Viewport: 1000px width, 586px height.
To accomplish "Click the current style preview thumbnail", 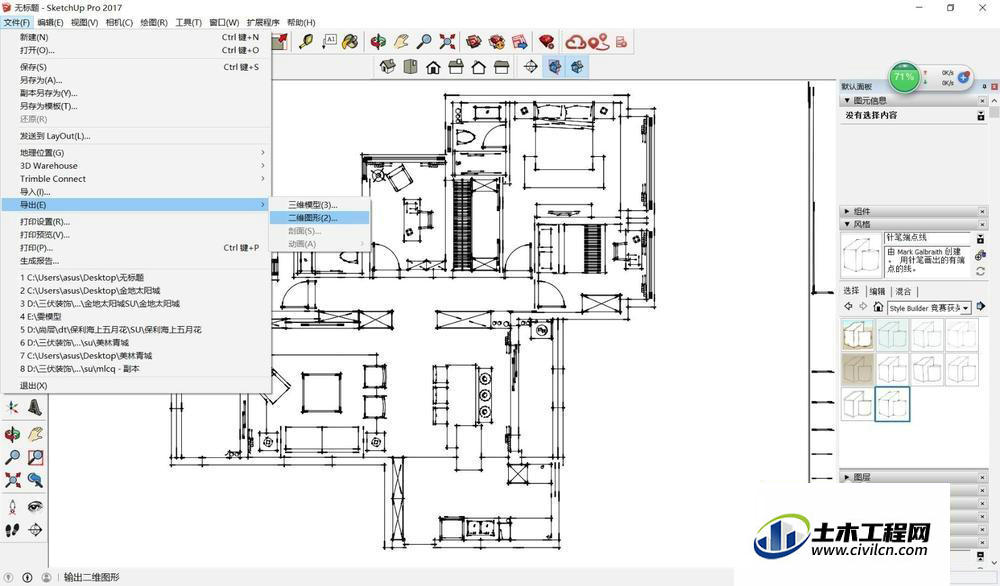I will tap(861, 255).
